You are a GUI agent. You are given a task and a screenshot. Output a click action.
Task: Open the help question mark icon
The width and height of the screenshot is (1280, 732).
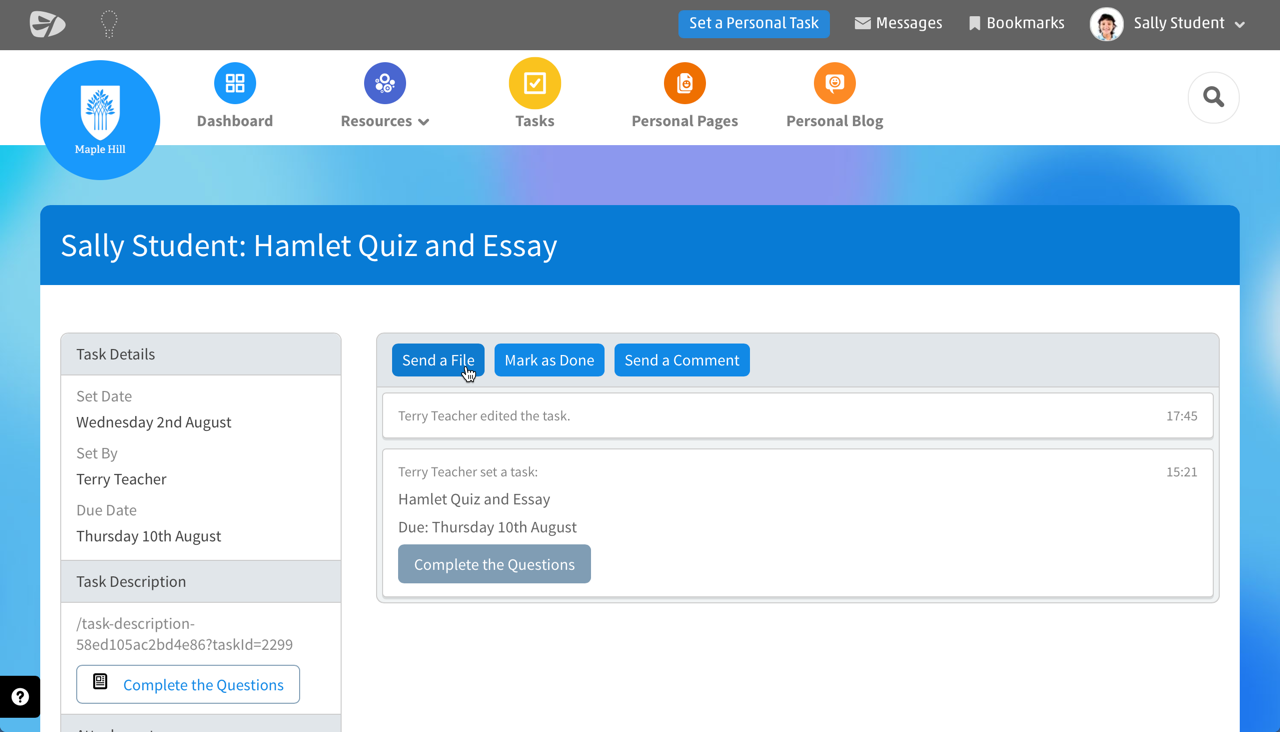pos(20,697)
